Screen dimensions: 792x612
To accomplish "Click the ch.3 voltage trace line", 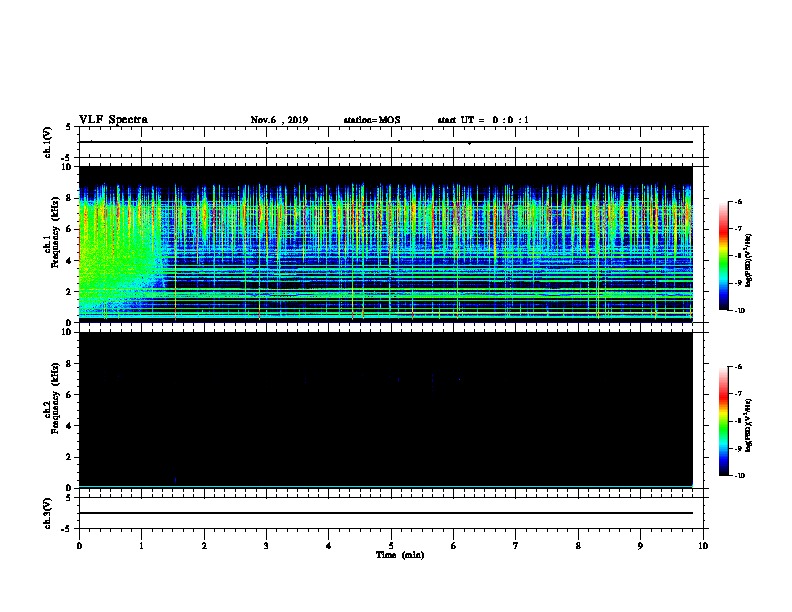I will click(386, 513).
